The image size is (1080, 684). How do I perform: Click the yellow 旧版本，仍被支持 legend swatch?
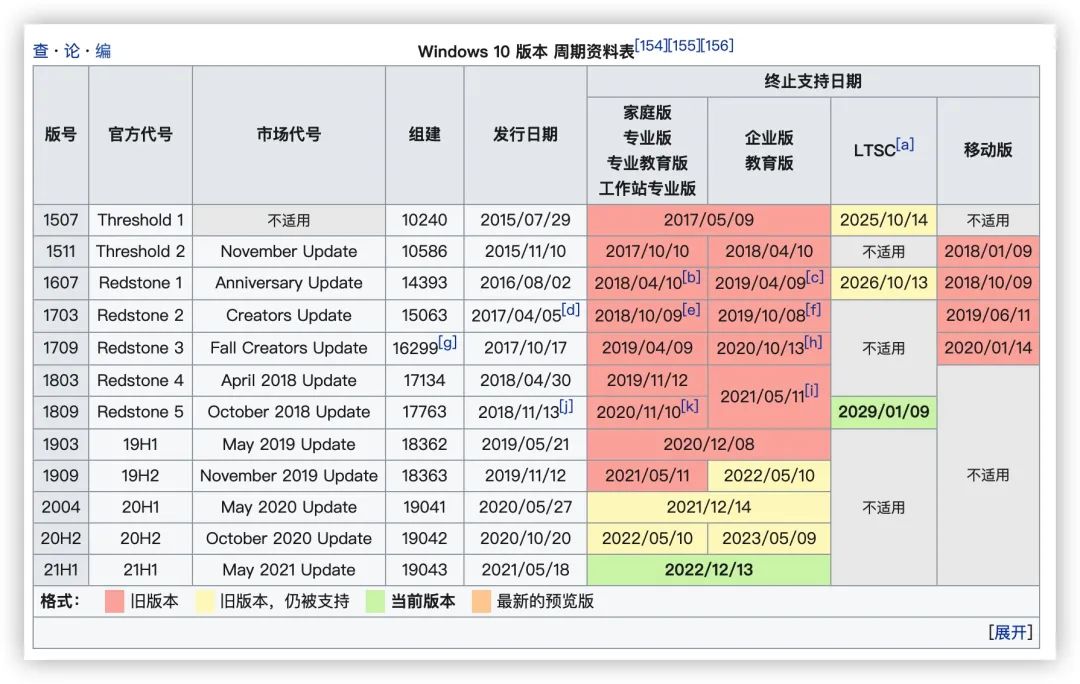(x=205, y=601)
